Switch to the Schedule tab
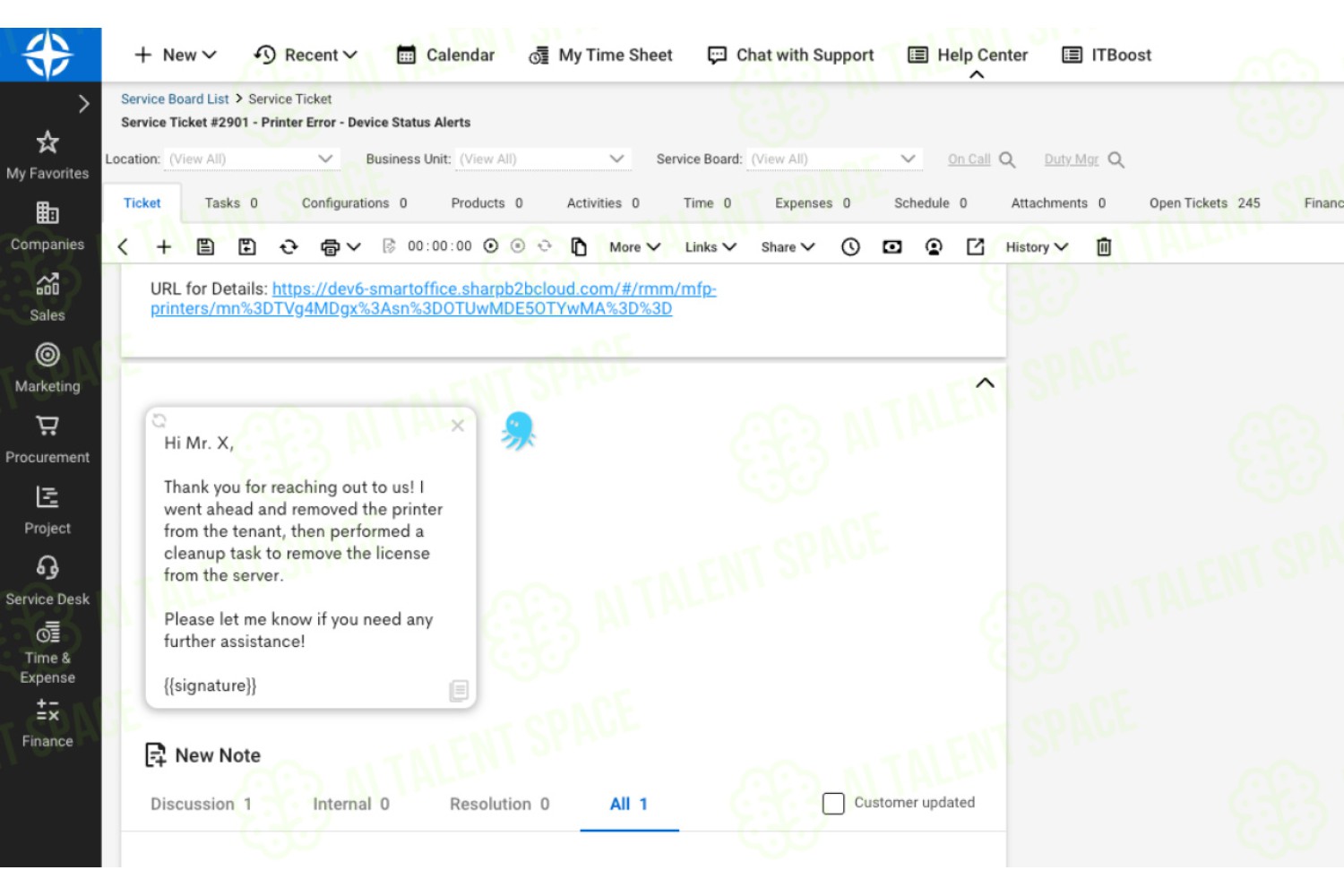1344x896 pixels. [931, 203]
